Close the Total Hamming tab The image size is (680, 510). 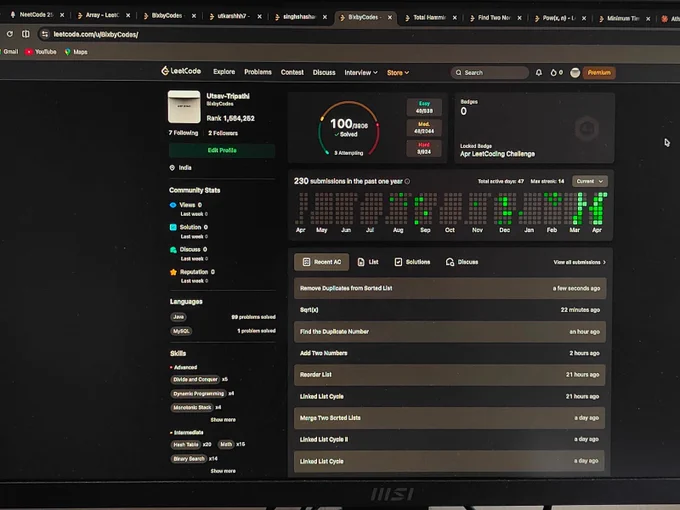coord(454,18)
